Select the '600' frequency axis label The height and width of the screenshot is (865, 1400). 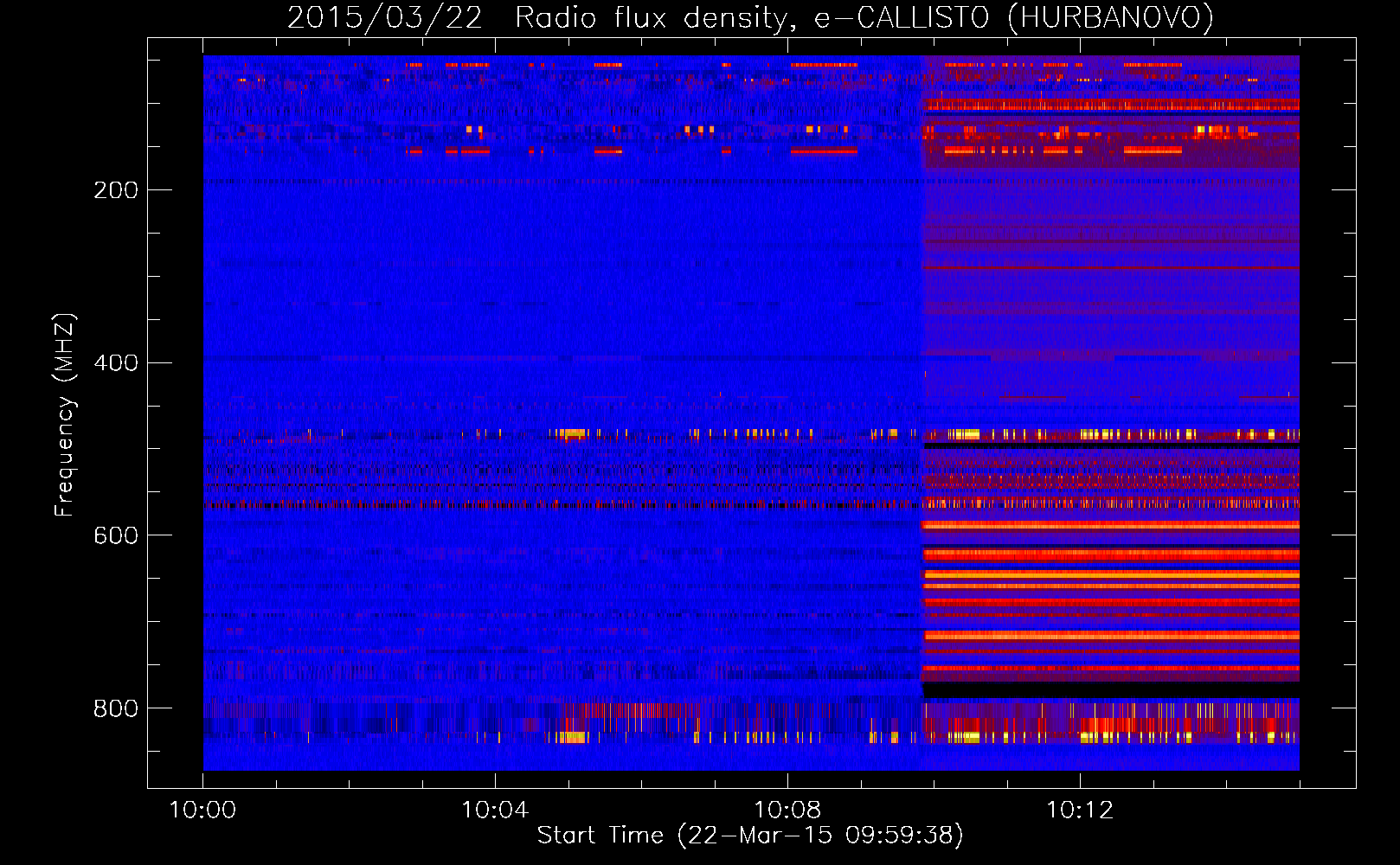tap(116, 536)
